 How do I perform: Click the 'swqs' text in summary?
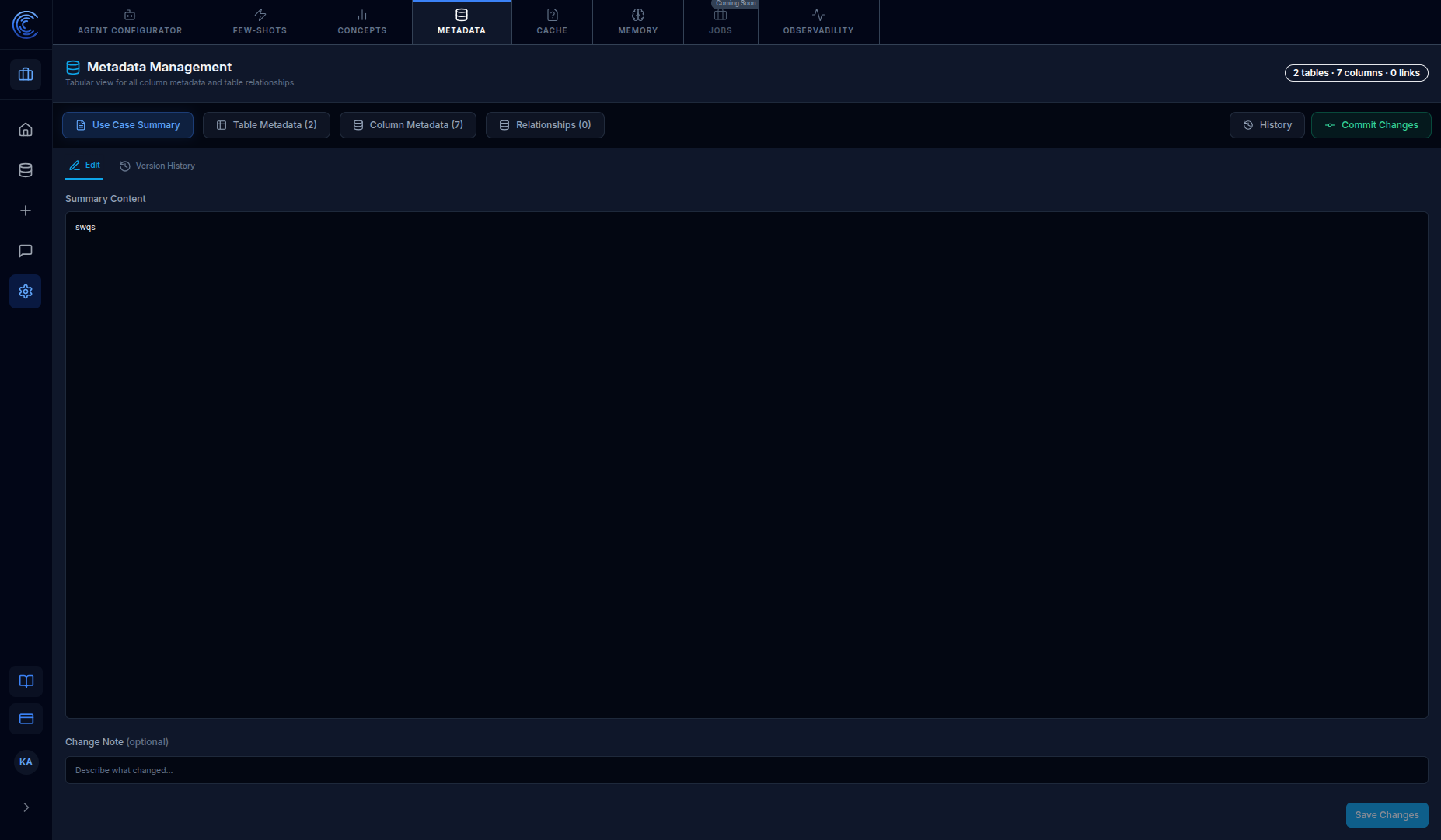(85, 228)
